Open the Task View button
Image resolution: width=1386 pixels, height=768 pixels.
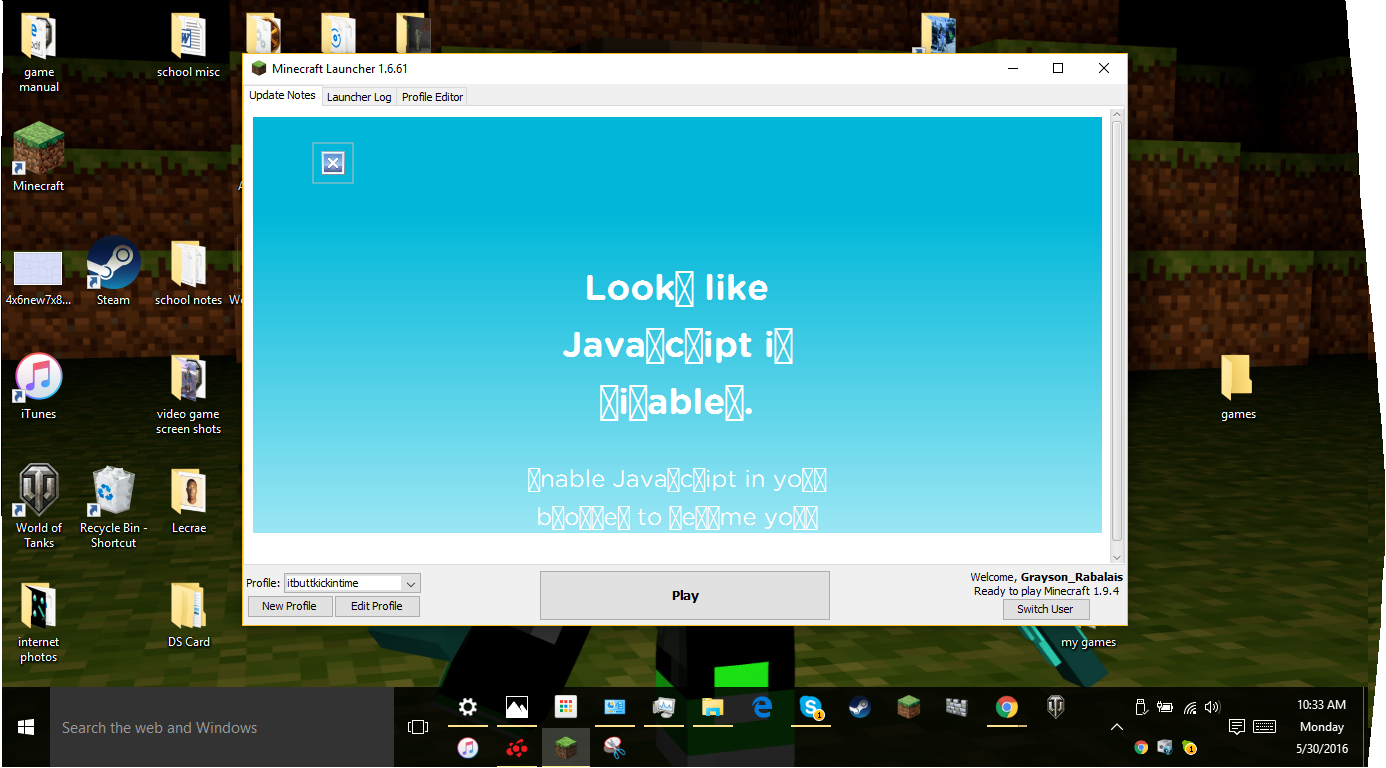pyautogui.click(x=418, y=727)
